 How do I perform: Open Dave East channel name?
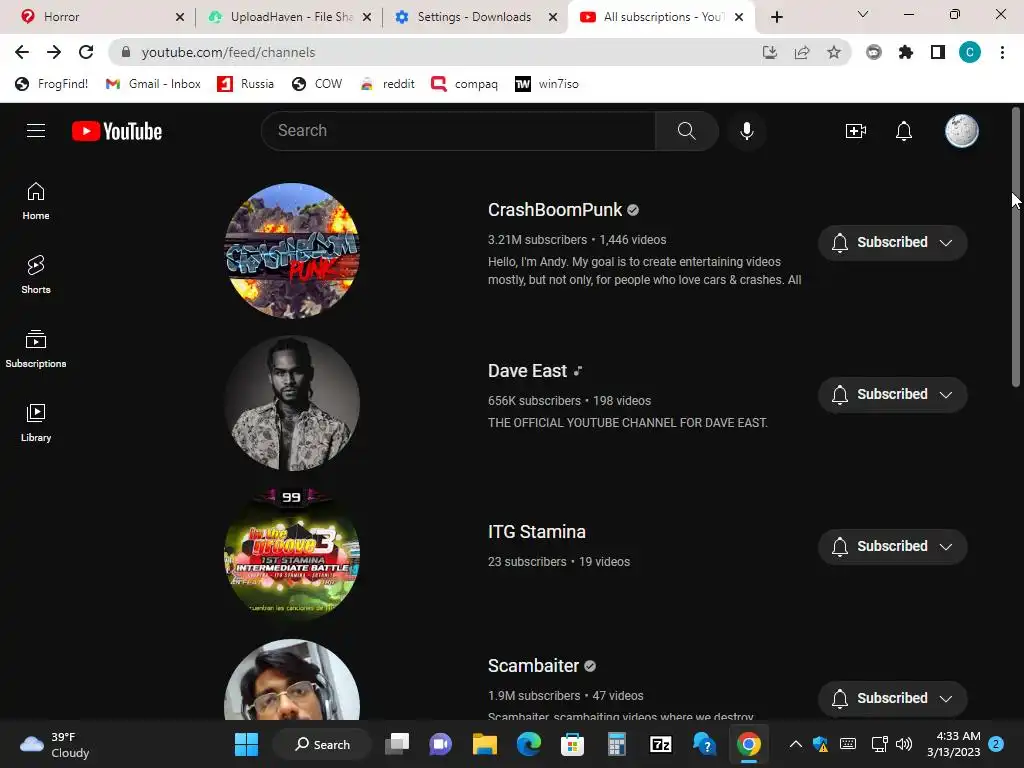pos(528,371)
